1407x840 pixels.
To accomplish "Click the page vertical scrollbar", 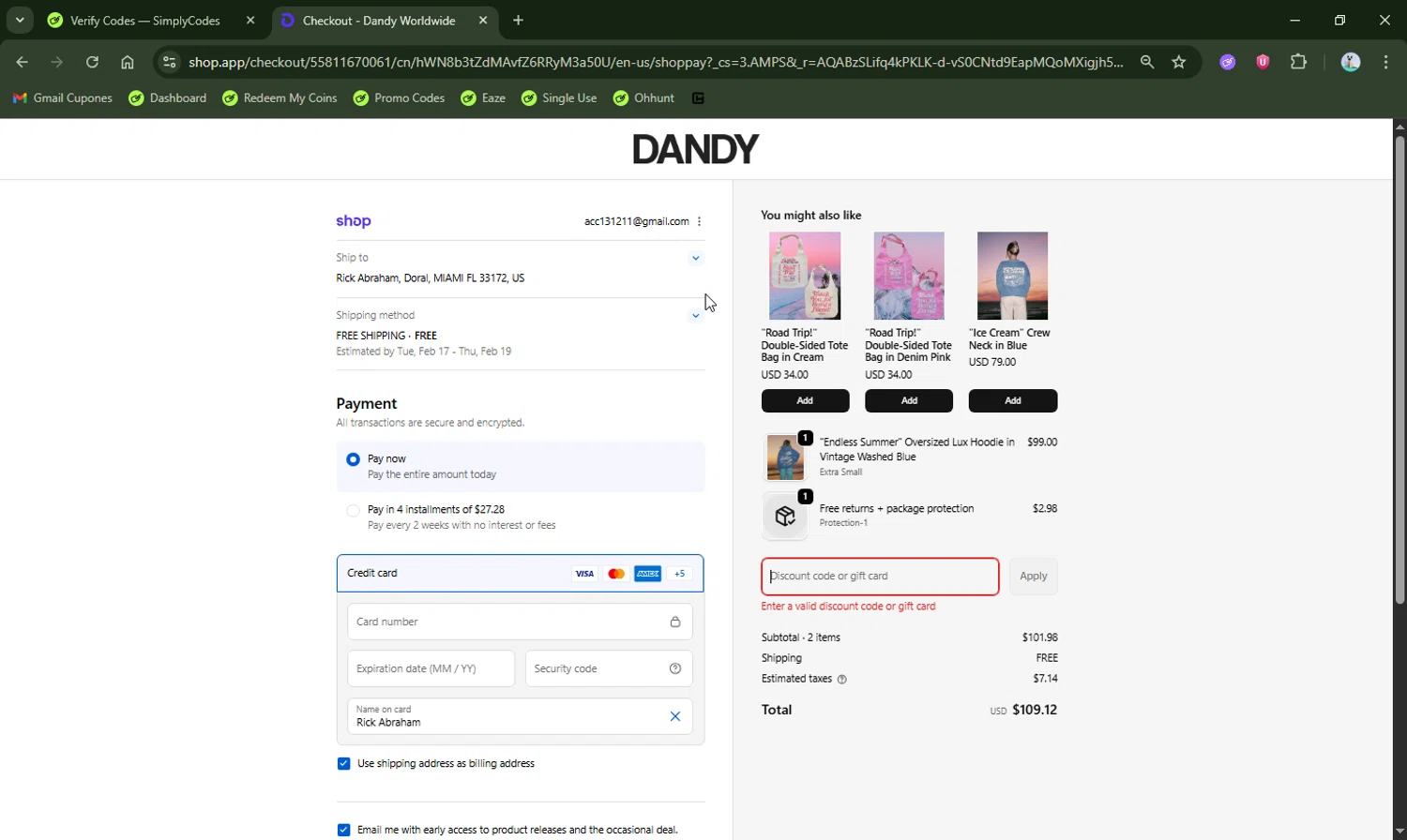I will pos(1399,370).
